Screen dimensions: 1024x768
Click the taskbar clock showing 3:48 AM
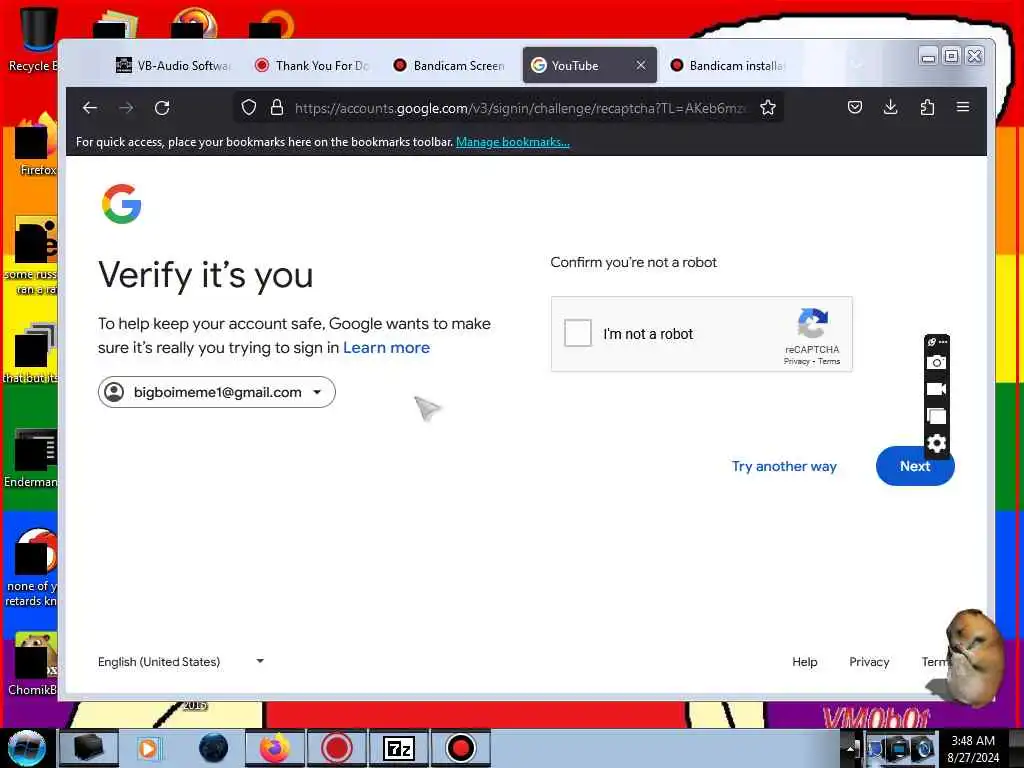972,748
